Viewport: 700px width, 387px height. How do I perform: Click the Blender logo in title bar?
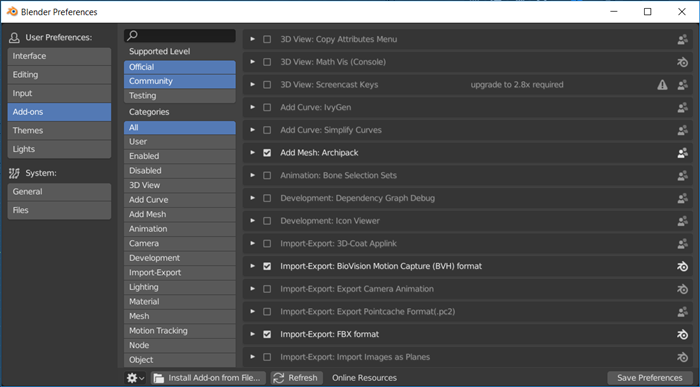coord(12,12)
